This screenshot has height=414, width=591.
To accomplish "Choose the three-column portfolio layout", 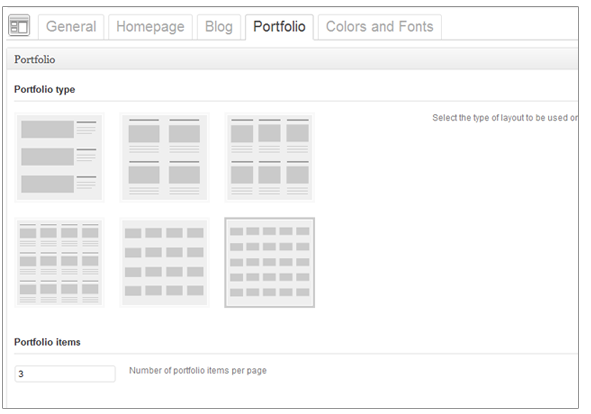I will (x=269, y=157).
